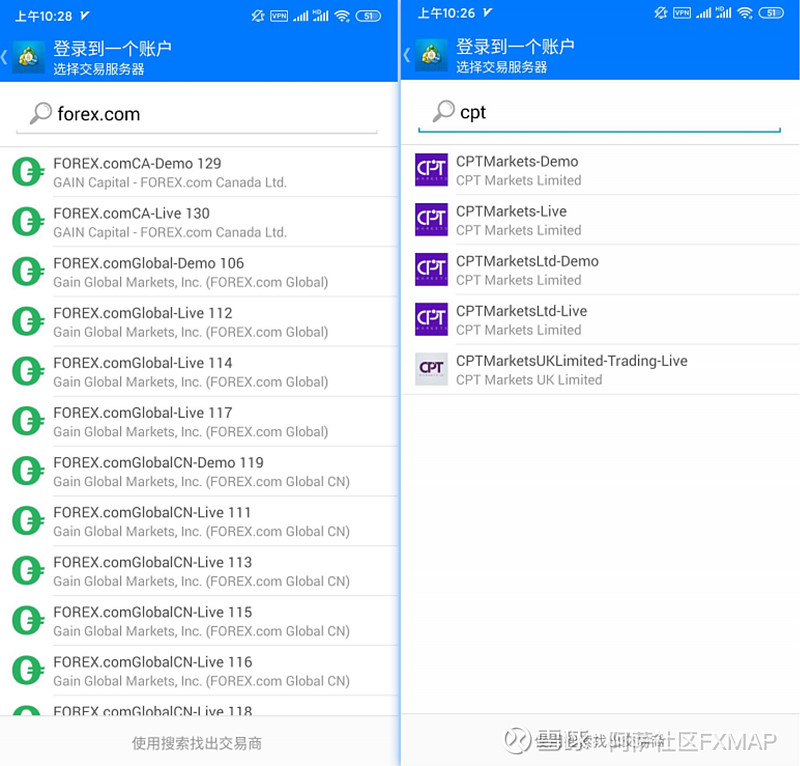Tap purple CPT logo of CPTMarkets-Demo
The image size is (800, 766).
(x=431, y=169)
